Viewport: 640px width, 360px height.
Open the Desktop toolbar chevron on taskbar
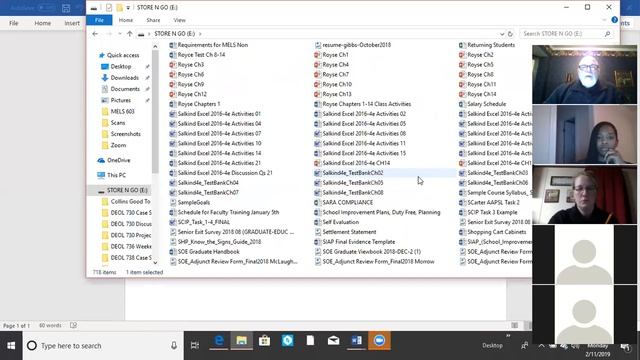point(508,336)
